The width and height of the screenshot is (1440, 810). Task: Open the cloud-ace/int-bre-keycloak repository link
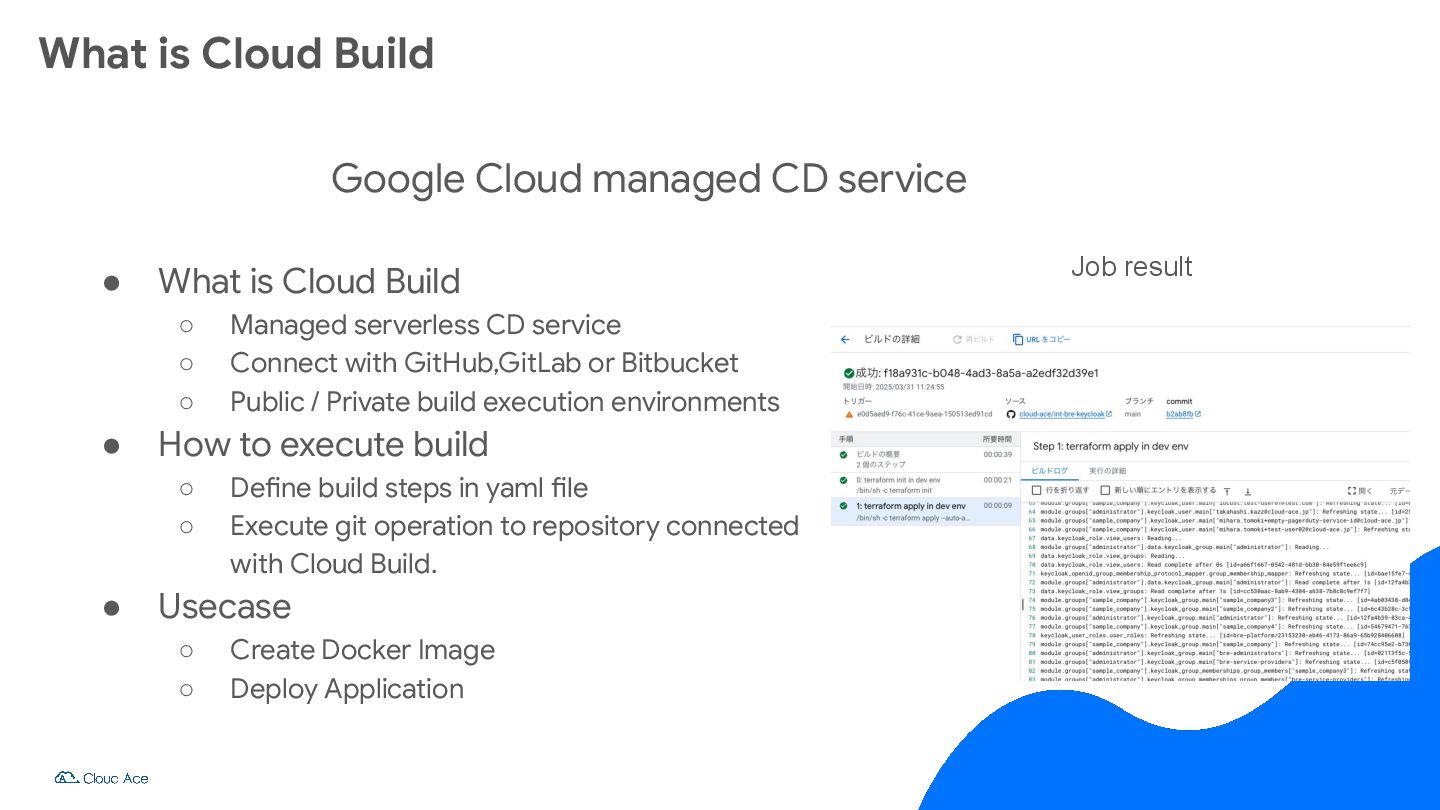(x=1062, y=414)
